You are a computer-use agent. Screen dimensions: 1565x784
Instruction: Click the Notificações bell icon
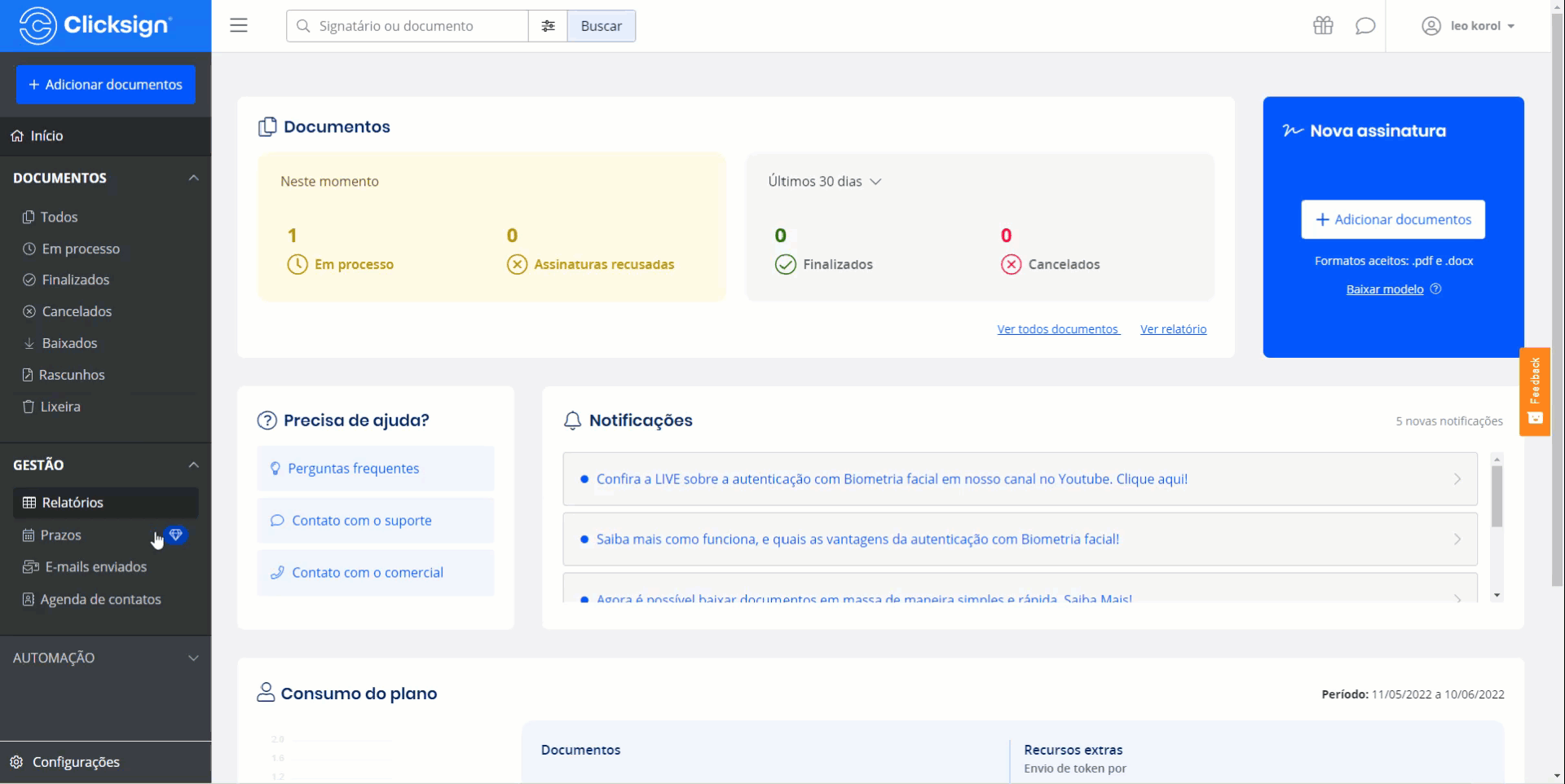point(572,421)
